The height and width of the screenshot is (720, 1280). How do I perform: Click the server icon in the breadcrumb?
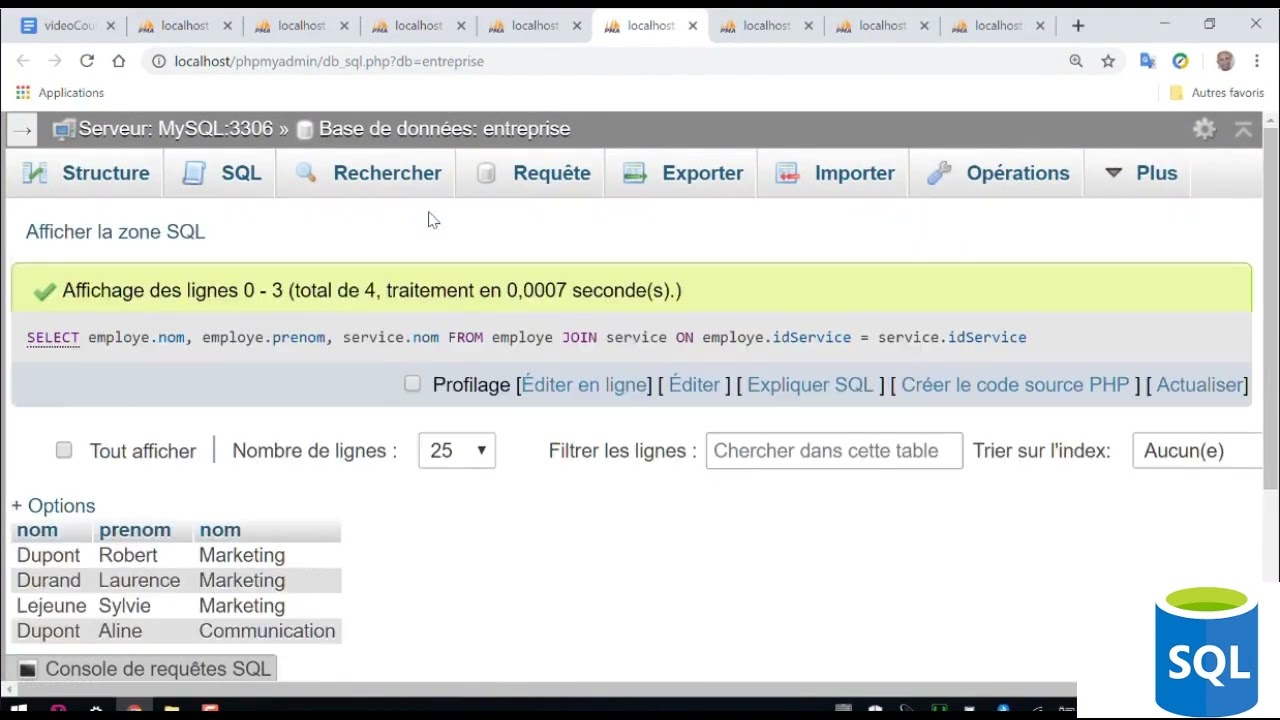click(x=64, y=129)
